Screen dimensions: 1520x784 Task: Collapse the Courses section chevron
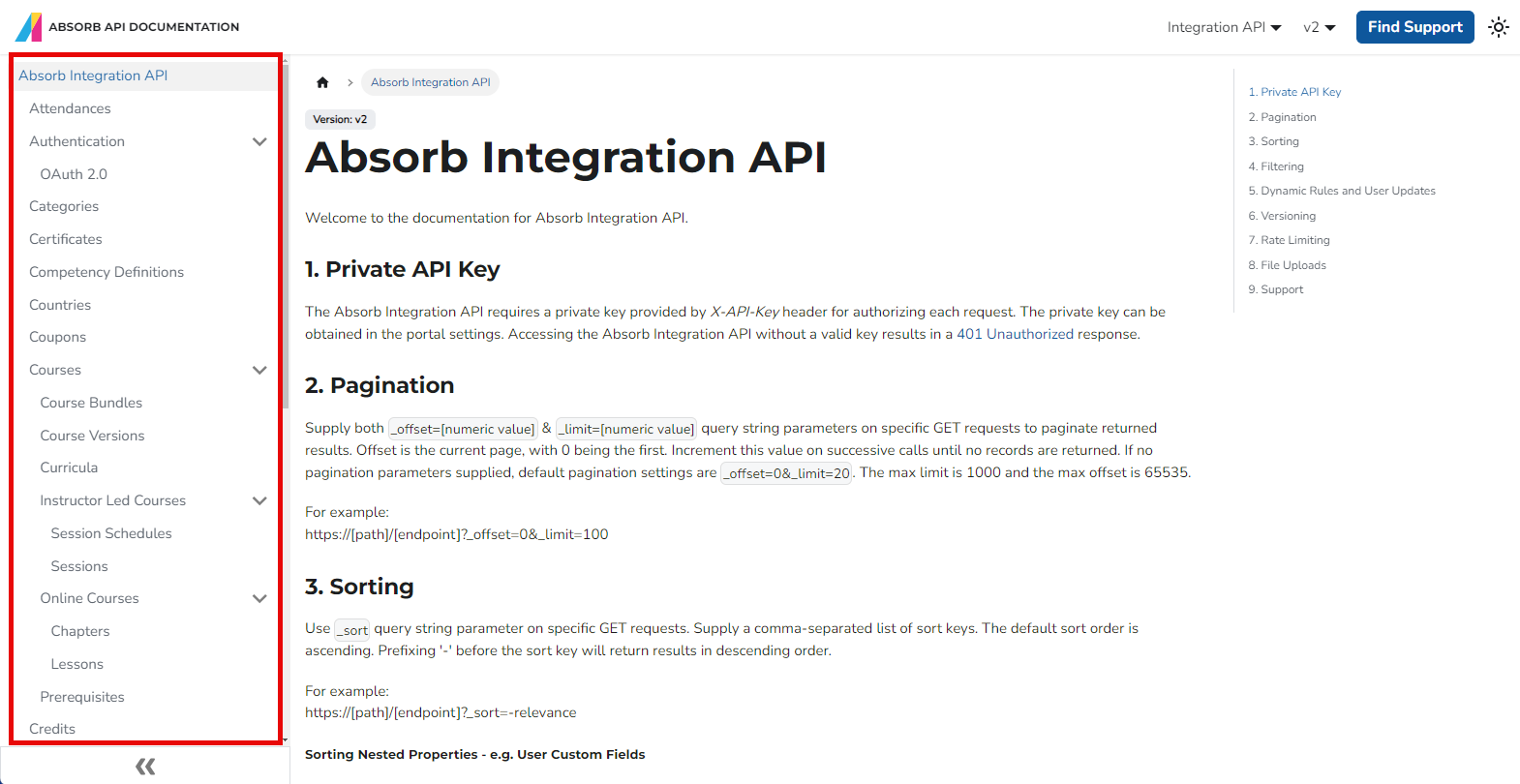point(259,370)
